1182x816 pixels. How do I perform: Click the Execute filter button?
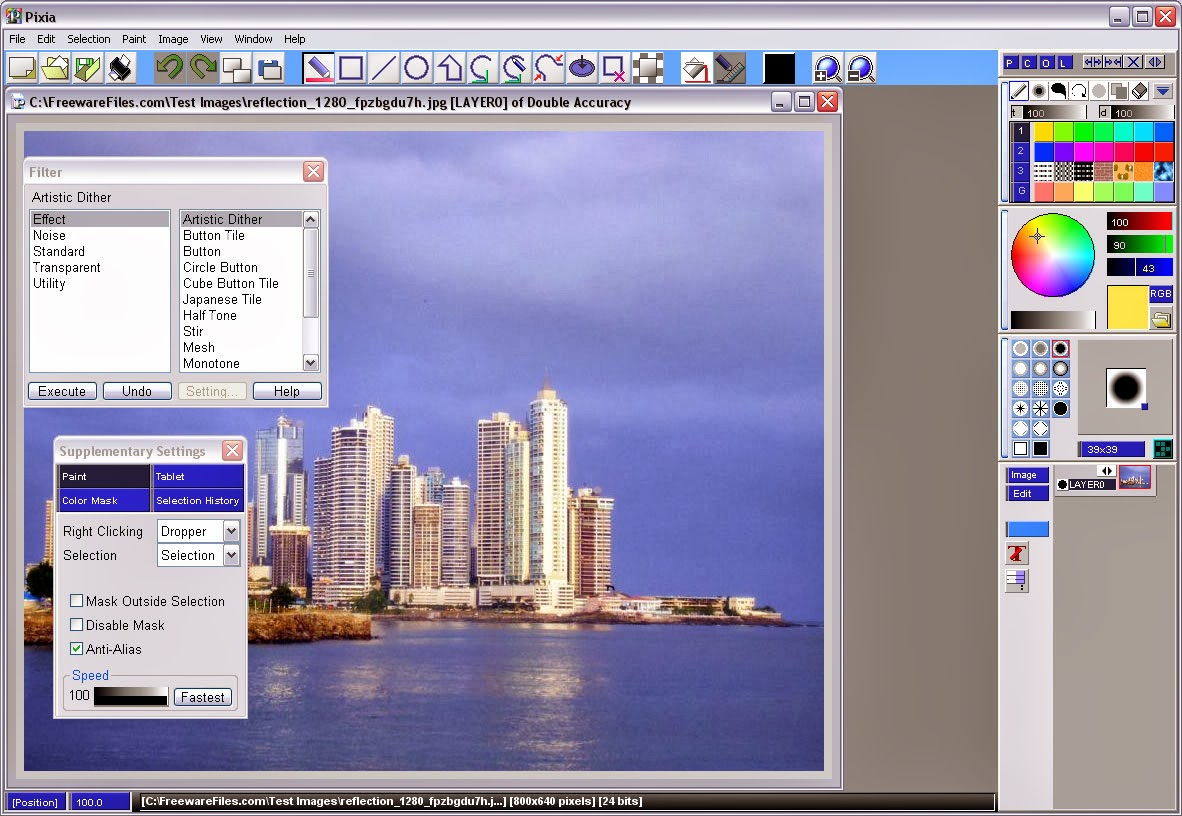tap(62, 391)
